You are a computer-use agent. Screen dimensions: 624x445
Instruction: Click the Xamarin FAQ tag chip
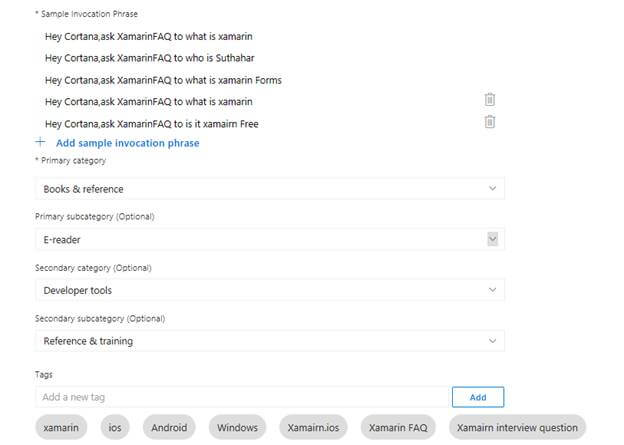point(398,428)
